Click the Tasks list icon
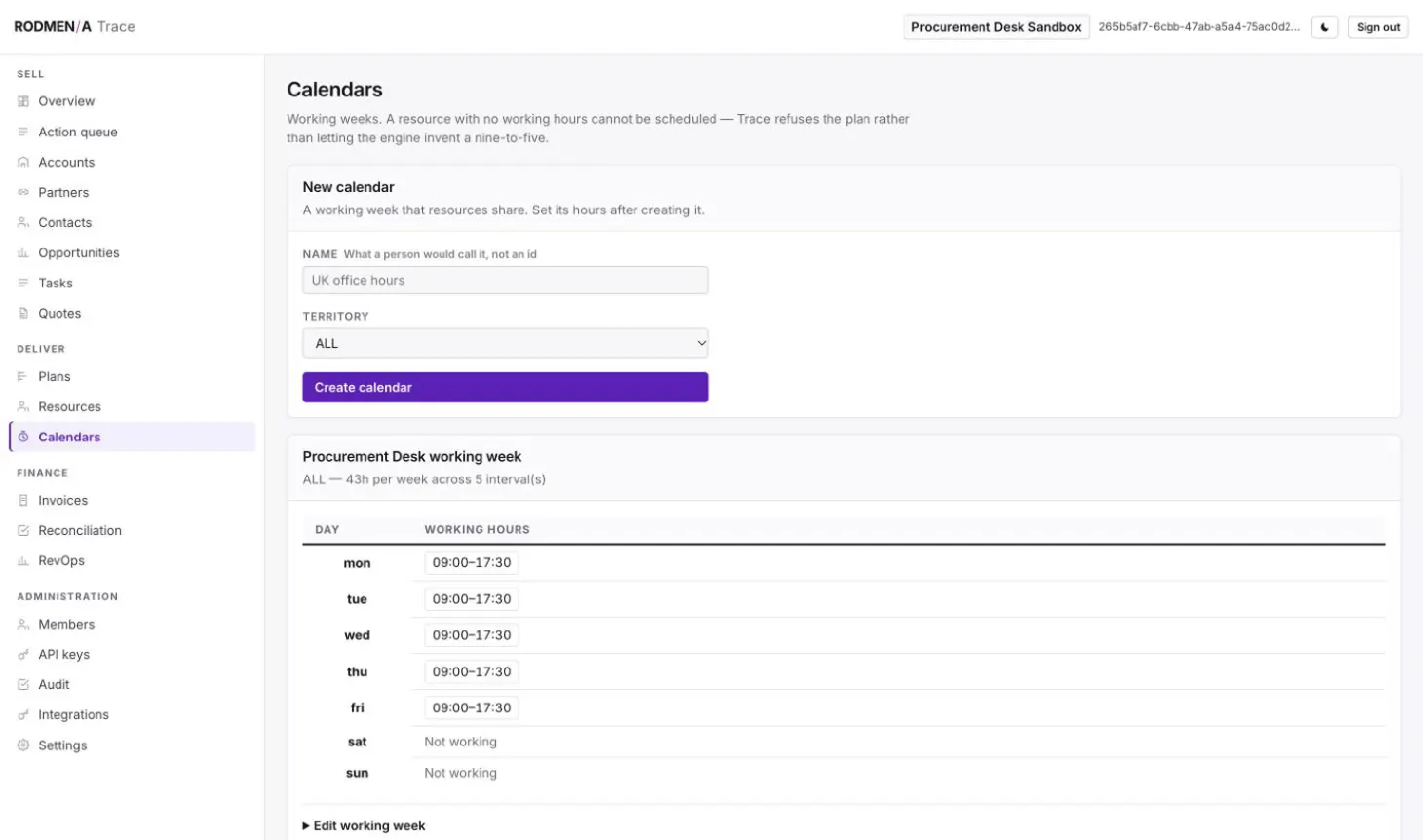This screenshot has width=1423, height=840. tap(23, 283)
